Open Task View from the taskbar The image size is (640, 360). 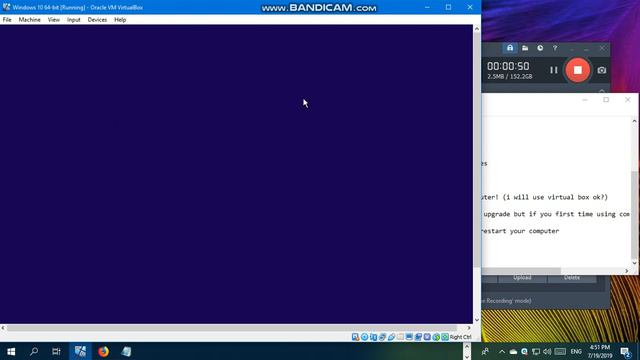point(56,351)
